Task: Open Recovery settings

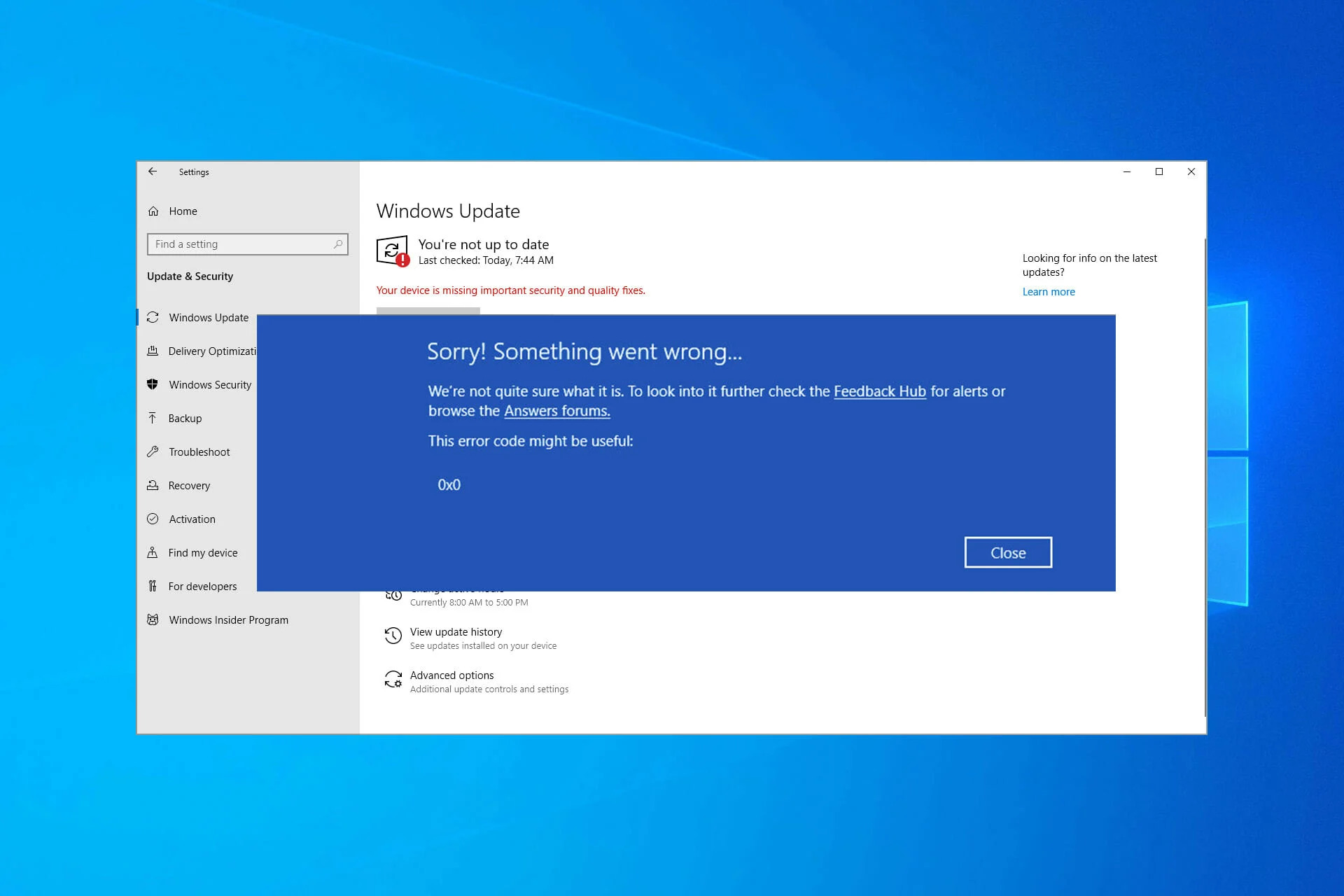Action: [188, 485]
